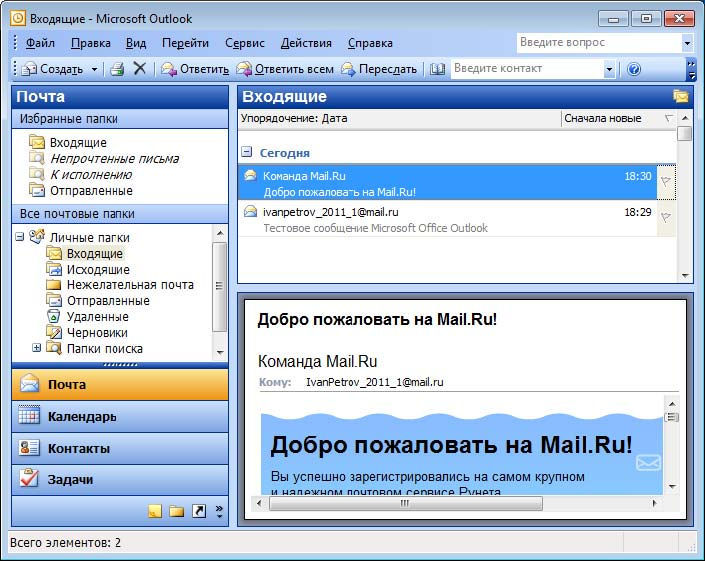Click the Непрочтенные письма search folder icon

point(37,158)
